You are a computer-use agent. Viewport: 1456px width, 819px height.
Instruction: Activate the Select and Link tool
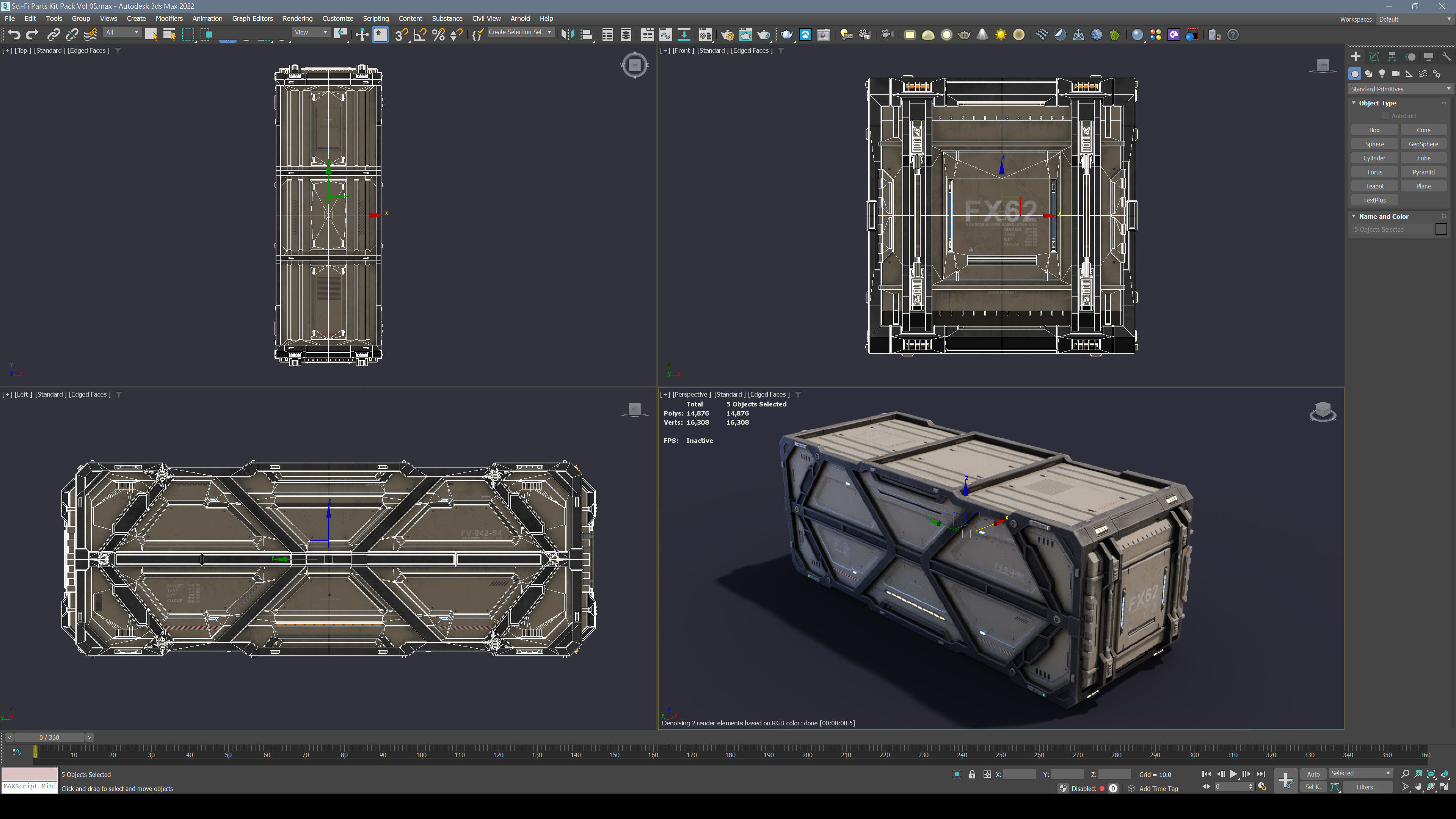click(53, 35)
